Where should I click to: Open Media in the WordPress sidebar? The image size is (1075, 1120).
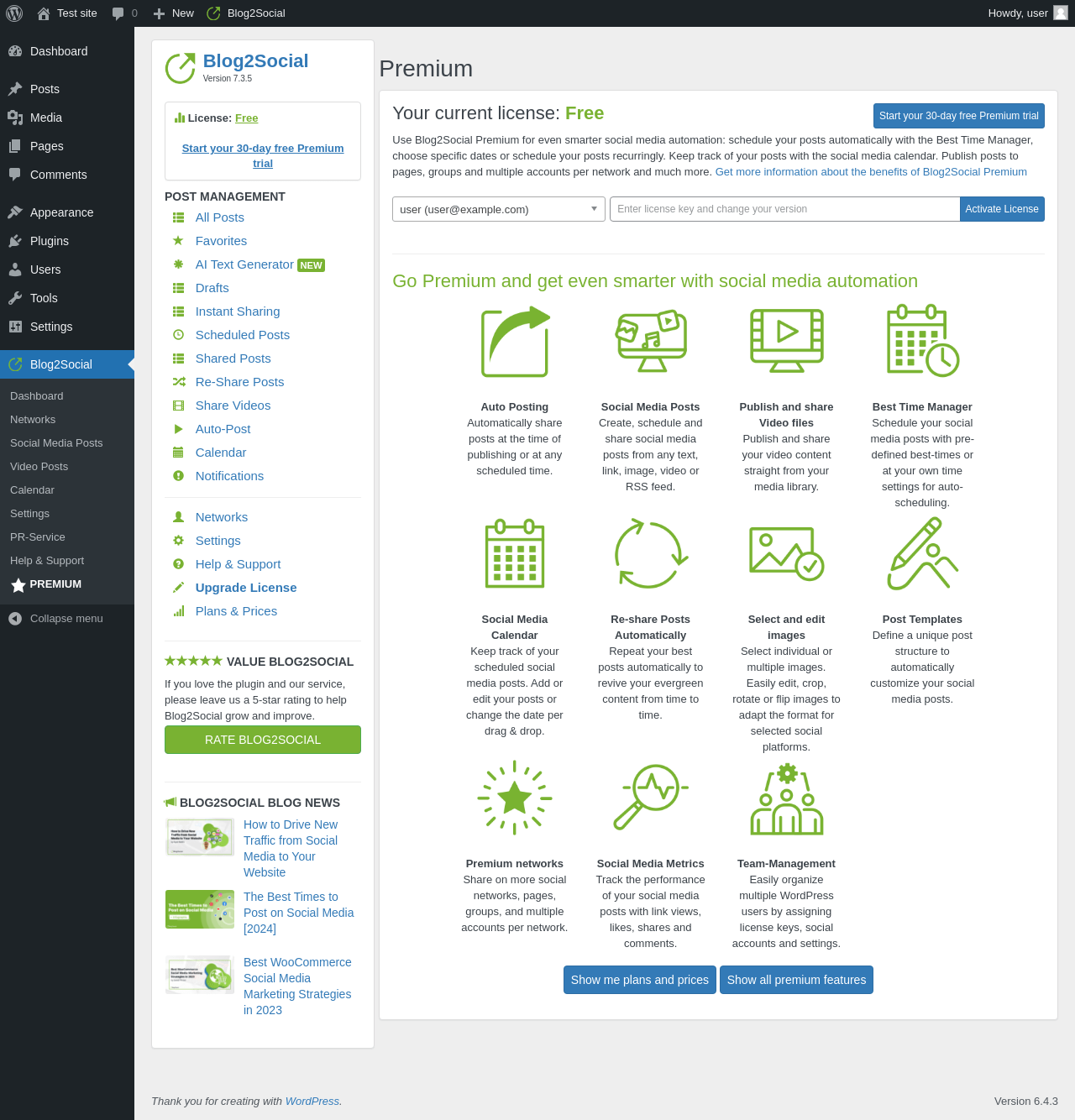point(67,118)
